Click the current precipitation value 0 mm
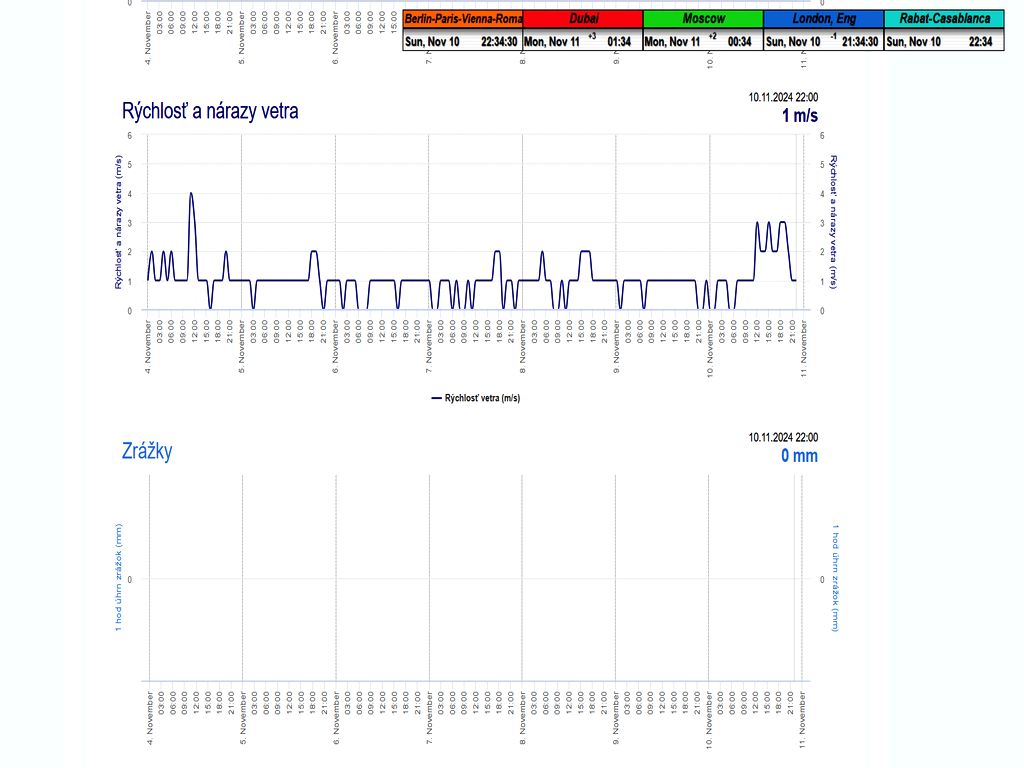The width and height of the screenshot is (1024, 768). (799, 456)
